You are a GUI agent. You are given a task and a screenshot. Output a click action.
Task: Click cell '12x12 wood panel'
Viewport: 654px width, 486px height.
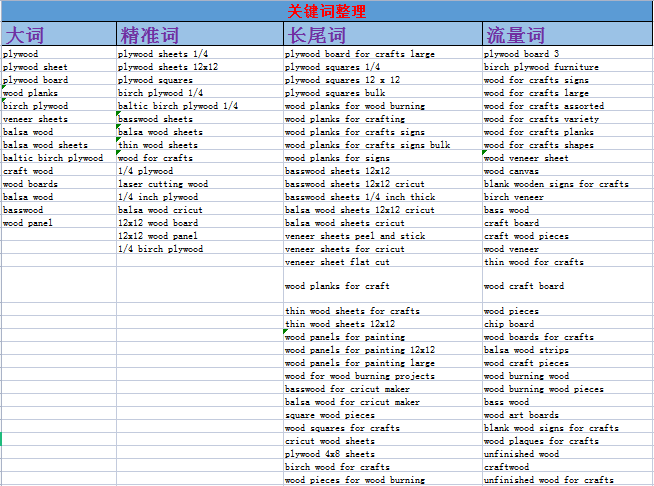point(200,236)
